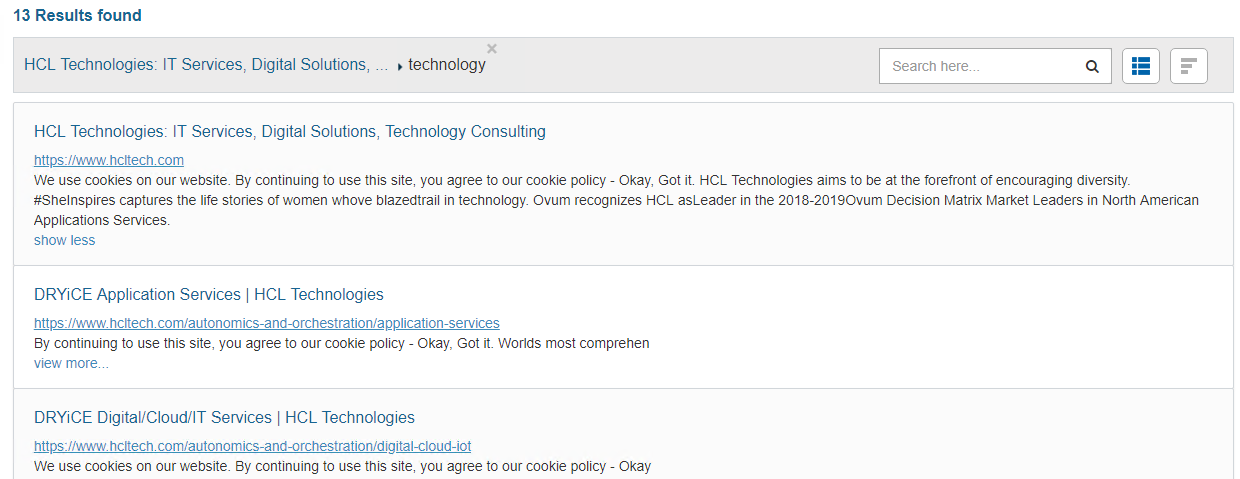Viewport: 1240px width, 479px height.
Task: Select the technology breadcrumb item
Action: (x=447, y=65)
